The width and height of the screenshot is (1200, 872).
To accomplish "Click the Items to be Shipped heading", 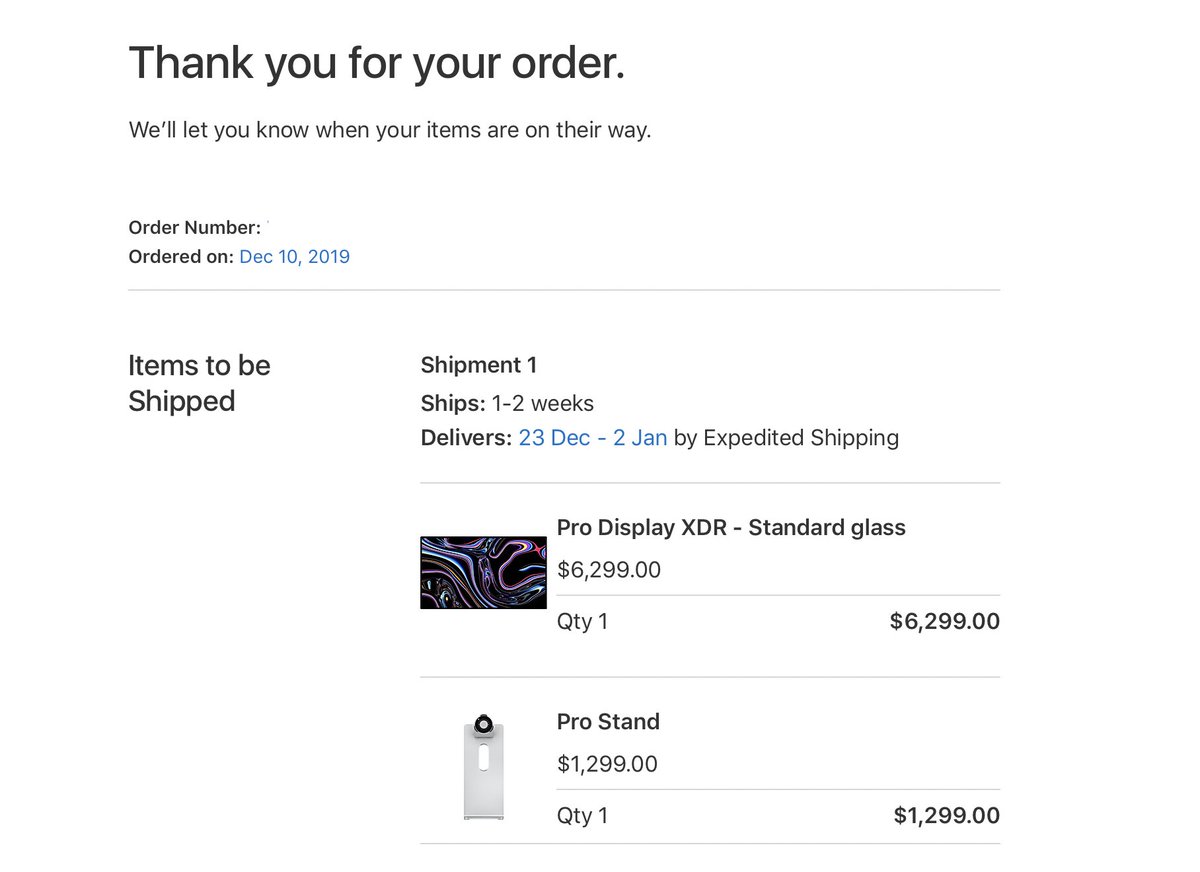I will click(x=199, y=383).
